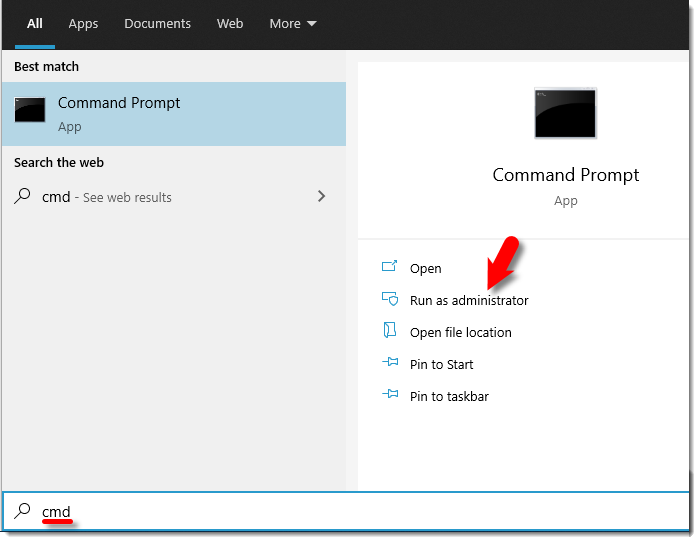The width and height of the screenshot is (699, 542).
Task: Click the search box magnifier icon
Action: [23, 511]
